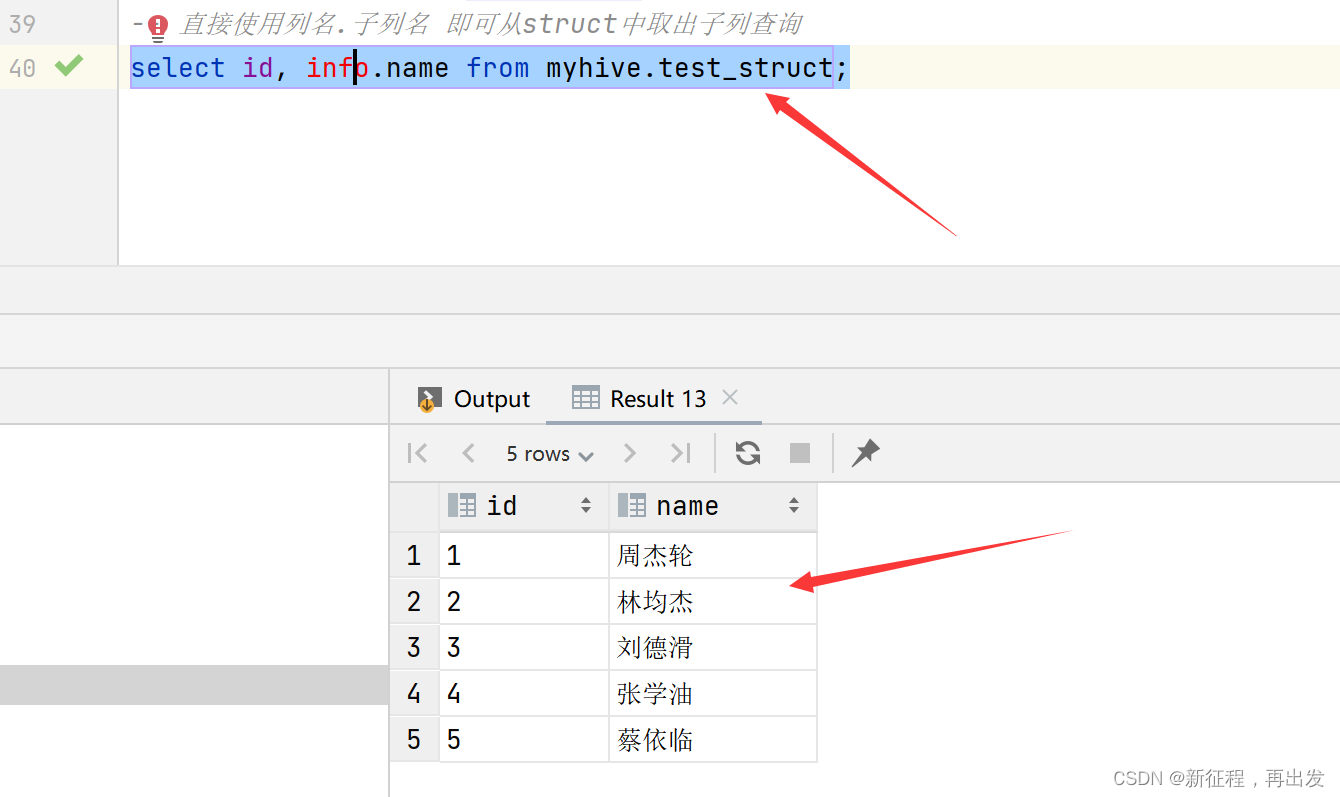Click the select keyword in the query
1340x797 pixels.
[178, 67]
